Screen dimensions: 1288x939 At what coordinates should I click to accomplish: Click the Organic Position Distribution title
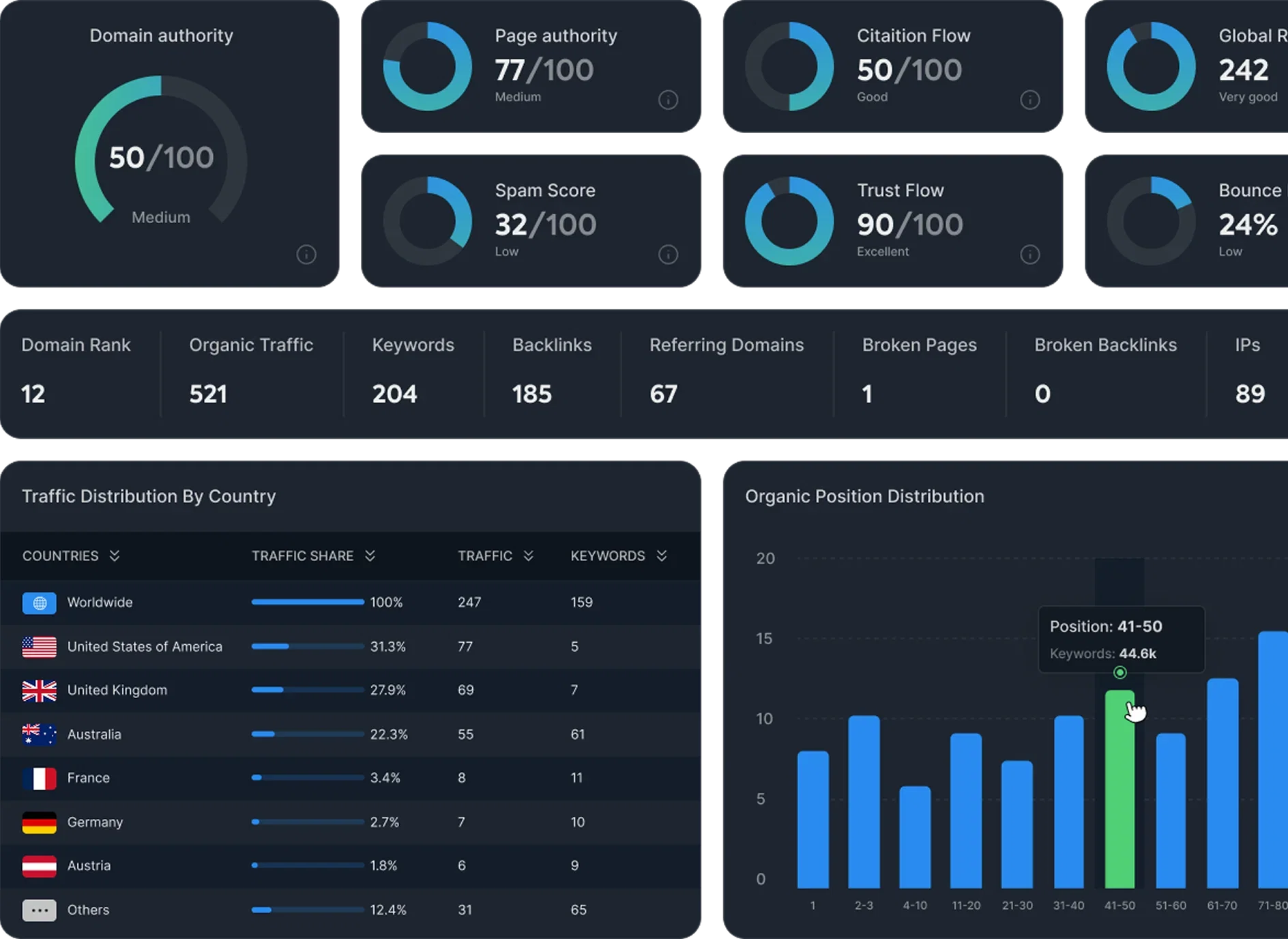pos(864,496)
